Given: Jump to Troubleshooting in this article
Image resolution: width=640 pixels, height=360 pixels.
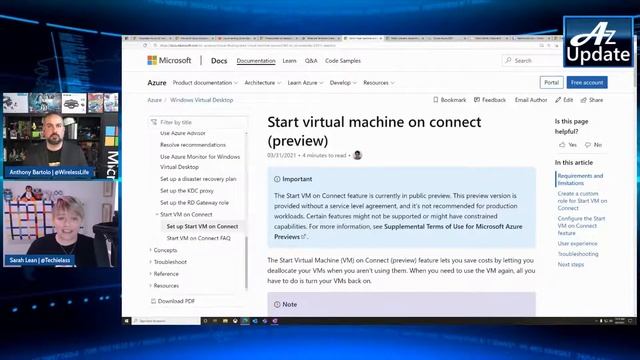Looking at the screenshot, I should 578,254.
